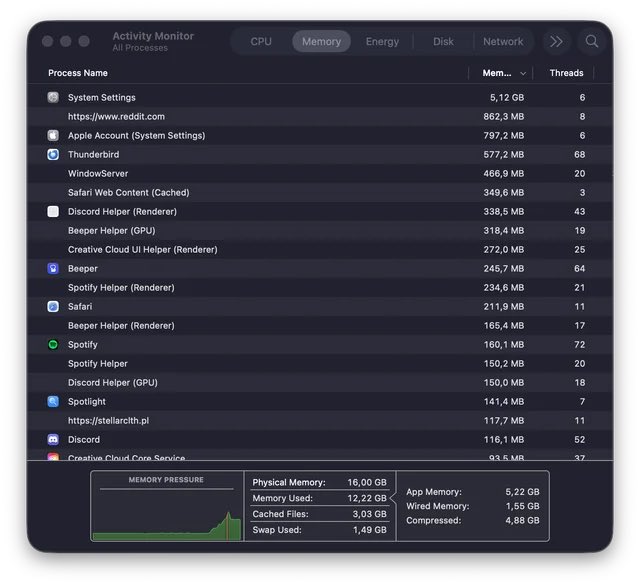Select Creative Cloud UI Helper (Renderer) row
Screen dimensions: 640x586
point(320,249)
